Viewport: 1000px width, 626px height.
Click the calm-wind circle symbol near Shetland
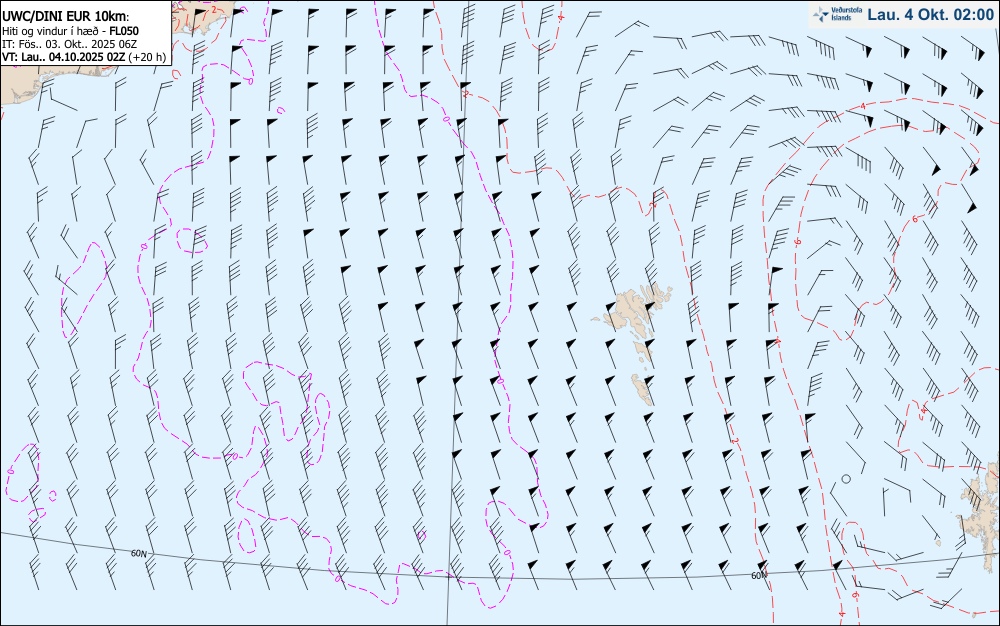(x=846, y=479)
